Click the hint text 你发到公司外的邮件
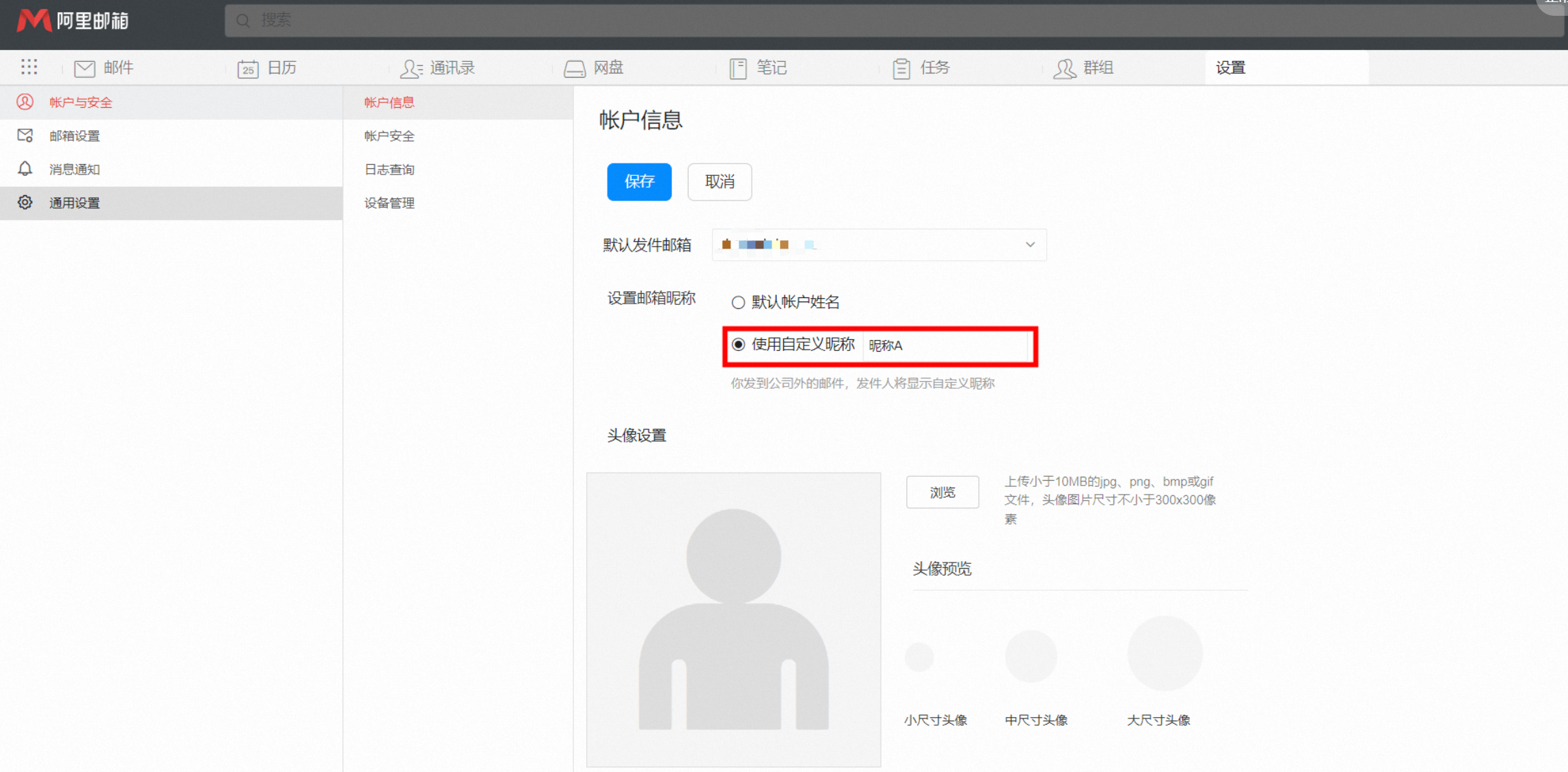Screen dimensions: 1568x772 click(x=862, y=383)
